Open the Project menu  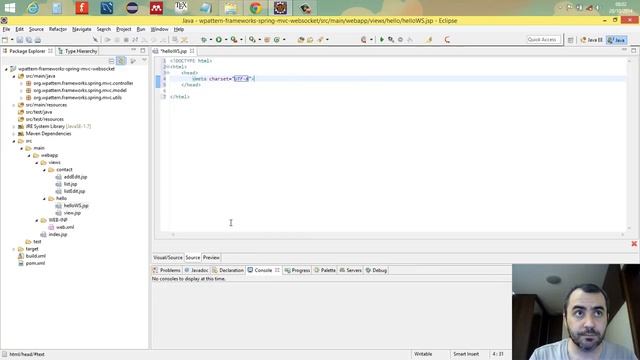[x=124, y=29]
